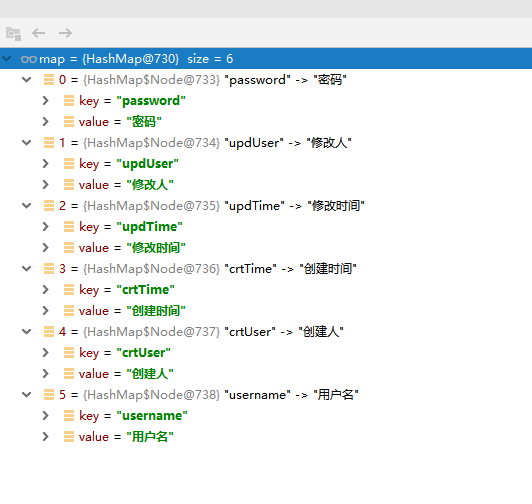Click the forward arrow in toolbar
Screen dimensions: 532x504
(x=65, y=33)
